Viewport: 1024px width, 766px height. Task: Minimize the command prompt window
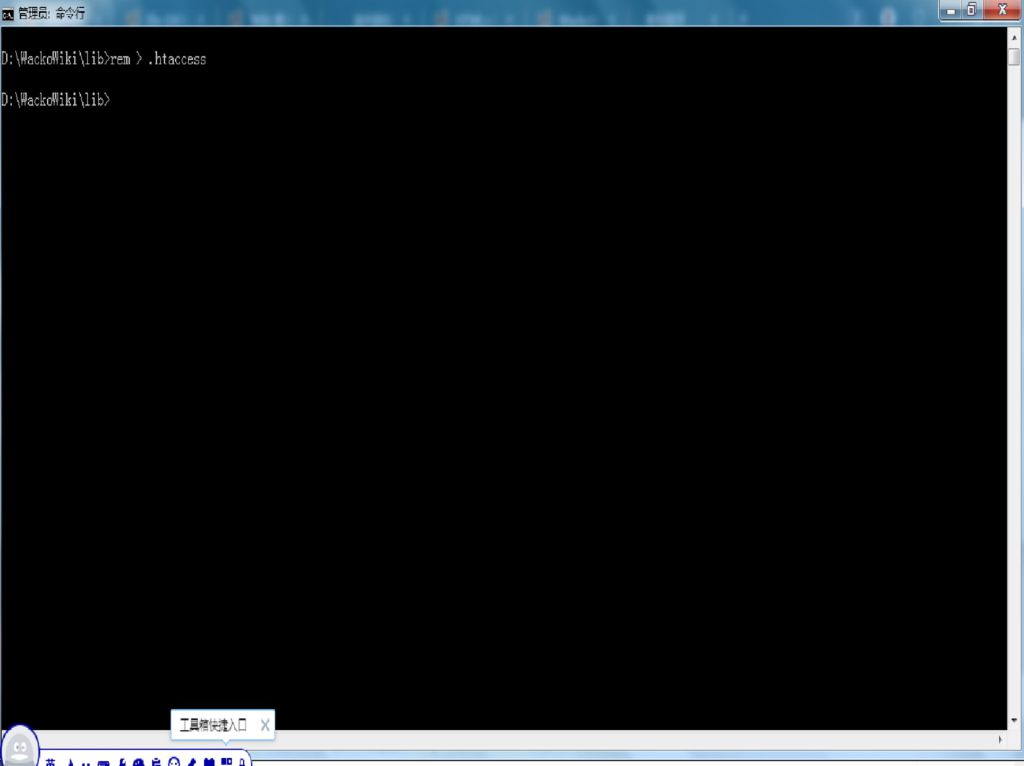click(x=951, y=10)
